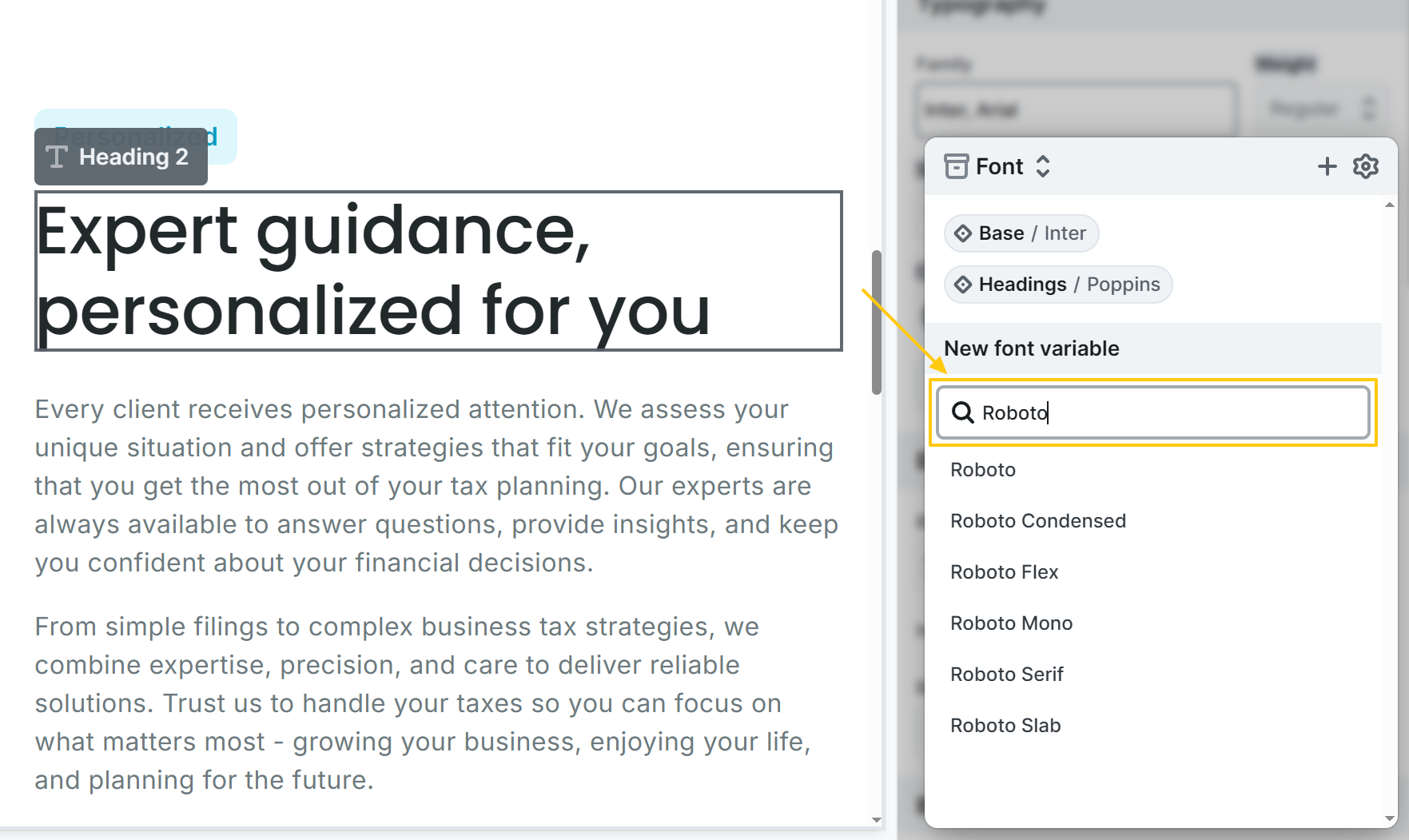Click the archive box icon beside Font
The image size is (1409, 840).
[956, 166]
